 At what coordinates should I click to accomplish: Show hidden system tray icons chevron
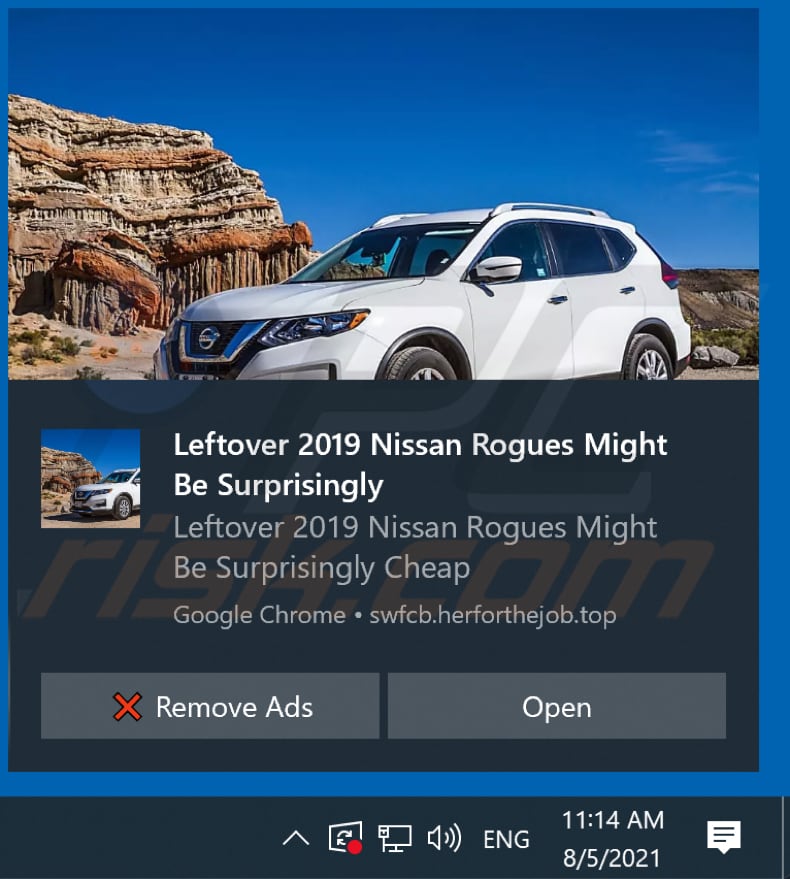(x=296, y=839)
